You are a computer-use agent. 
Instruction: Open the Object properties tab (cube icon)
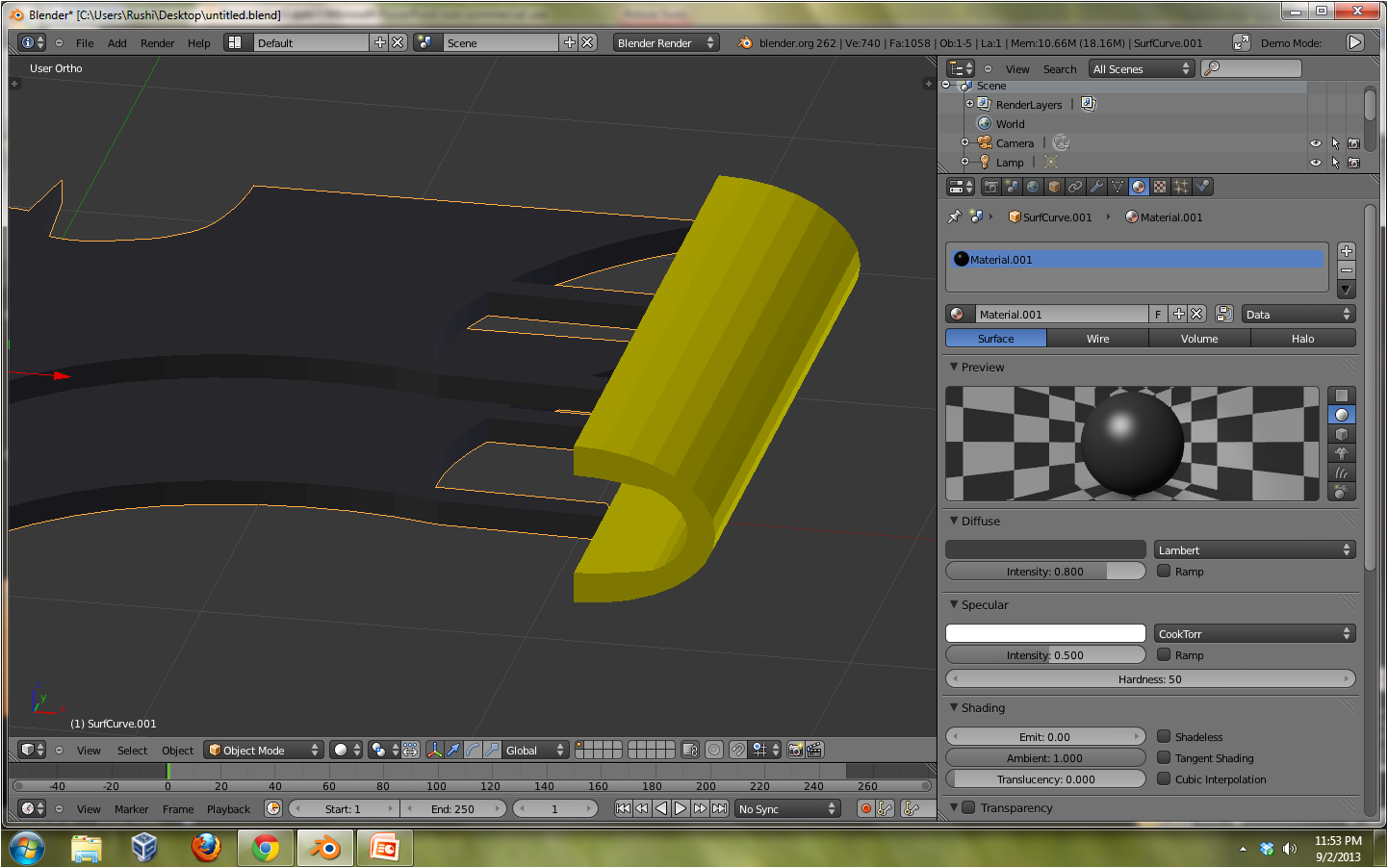(1054, 187)
